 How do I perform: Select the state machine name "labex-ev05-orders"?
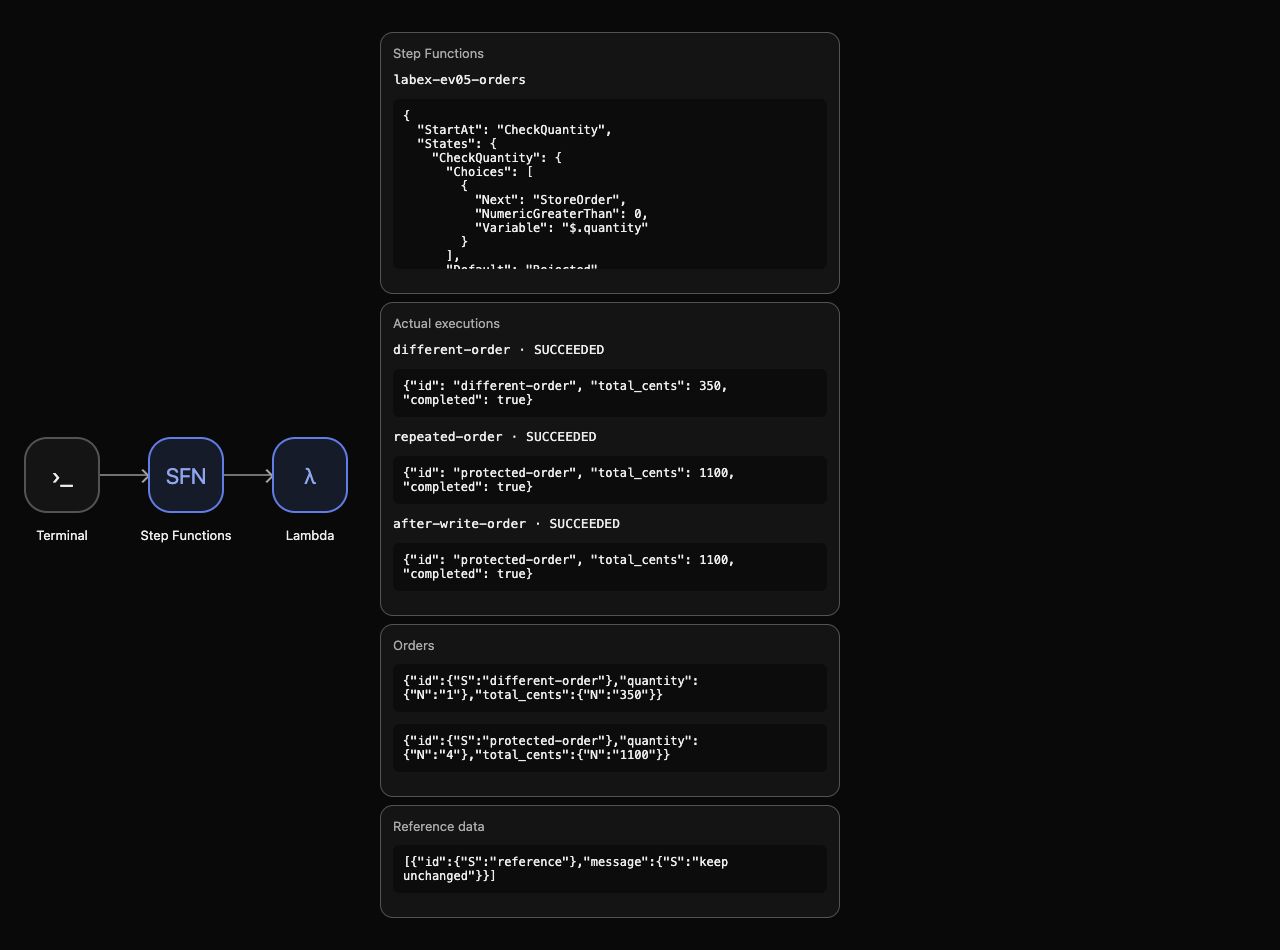coord(459,79)
